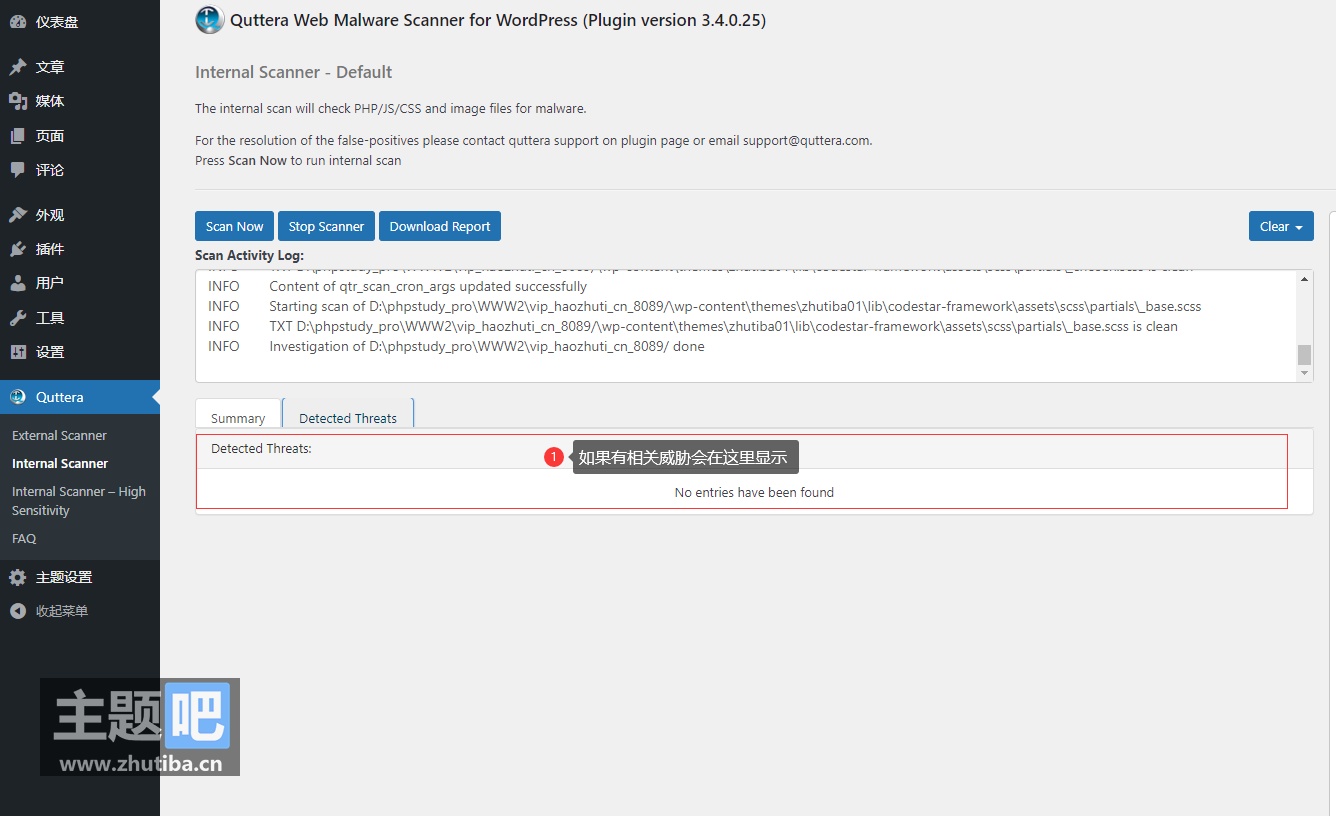This screenshot has height=816, width=1336.
Task: Click the Stop Scanner button
Action: [x=326, y=226]
